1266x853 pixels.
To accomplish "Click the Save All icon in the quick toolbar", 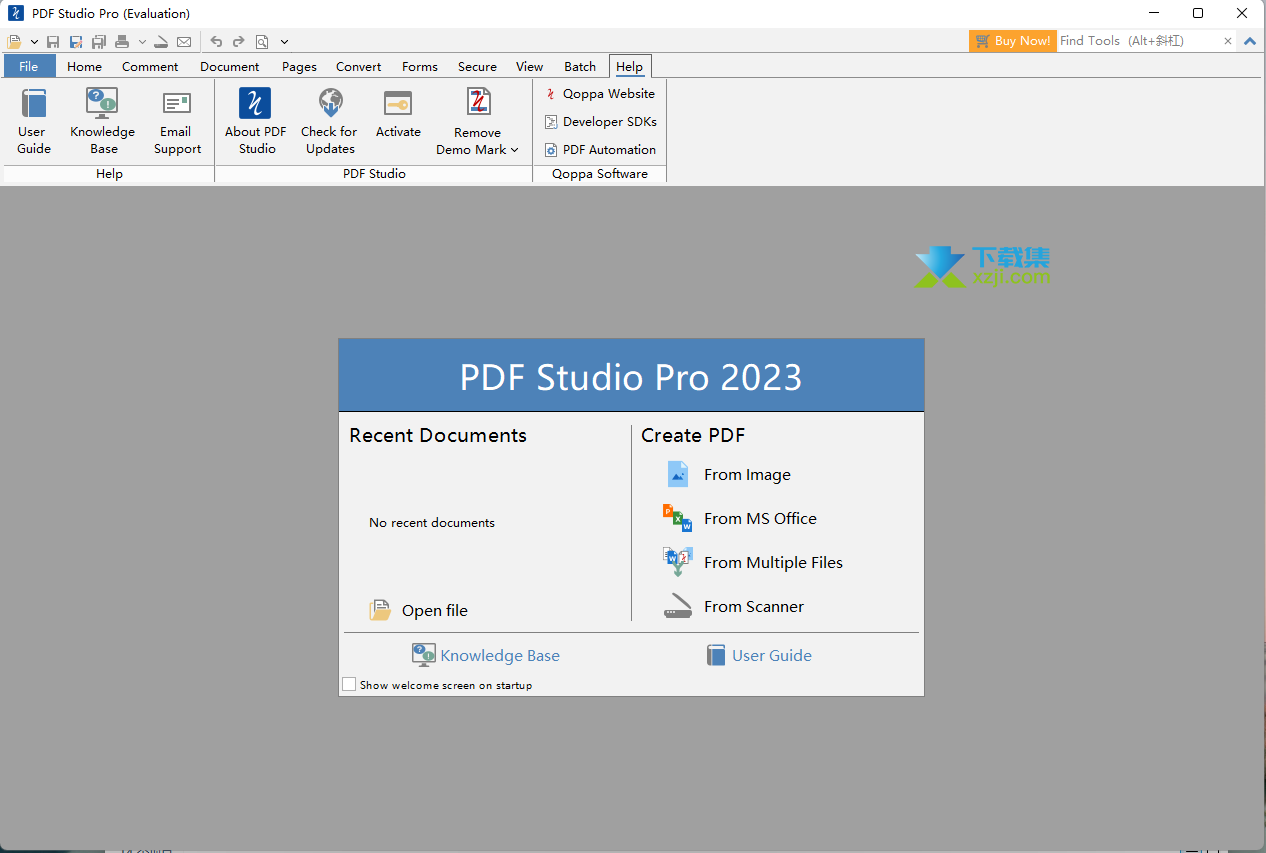I will tap(99, 42).
